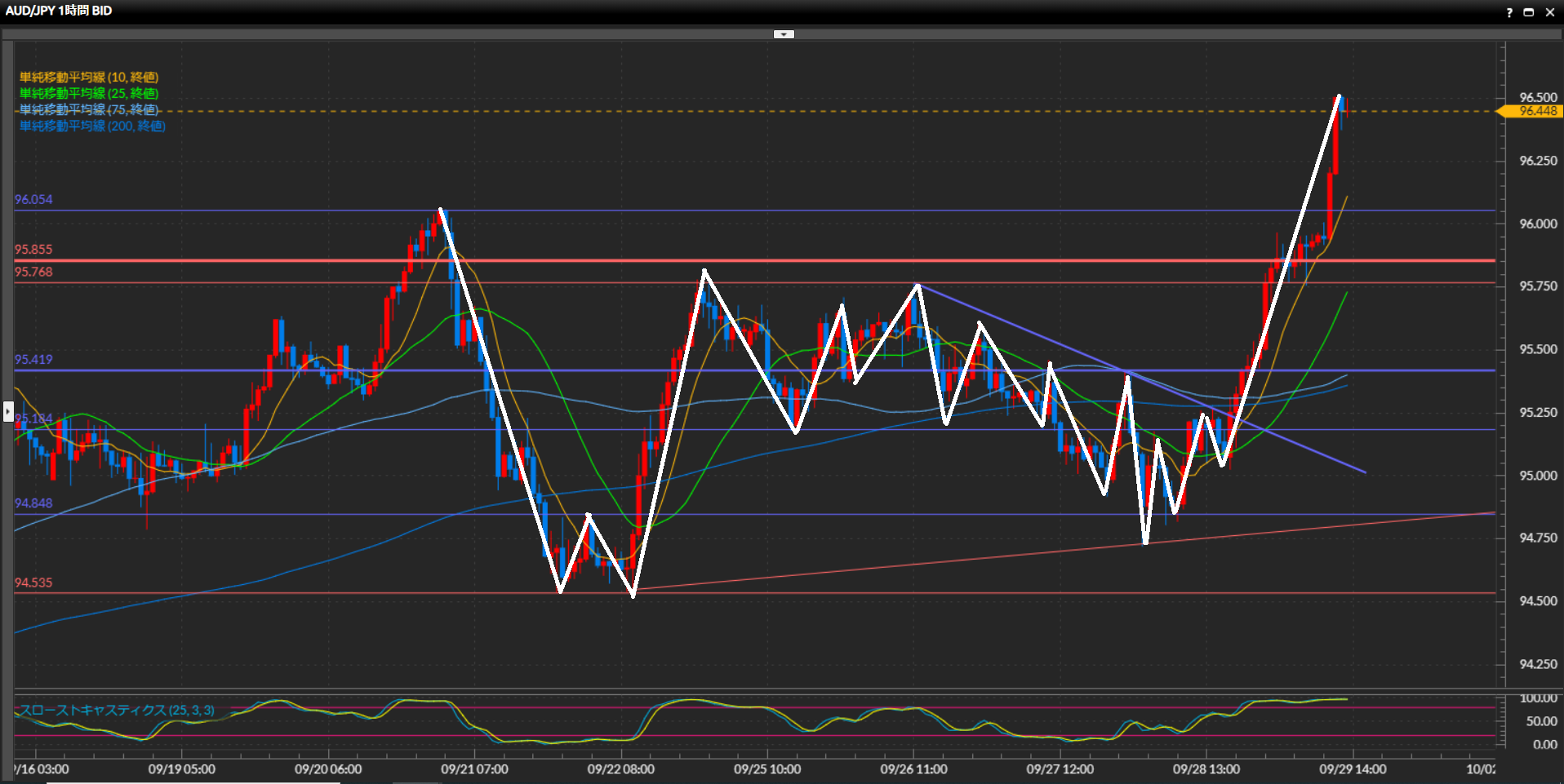Click the 94.535 red support line label
This screenshot has height=784, width=1564.
click(33, 582)
